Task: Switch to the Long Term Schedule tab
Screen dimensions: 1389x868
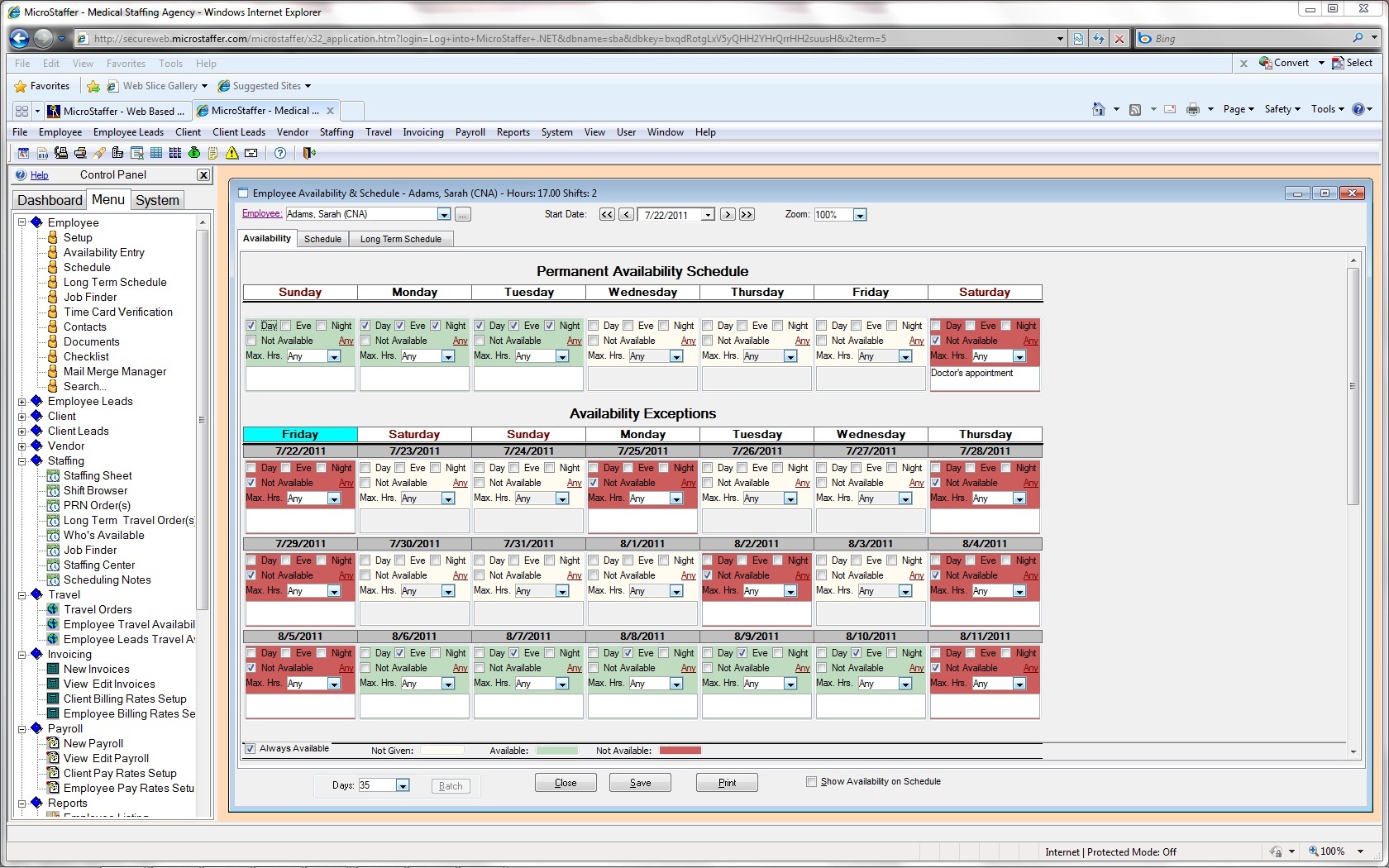Action: (400, 239)
